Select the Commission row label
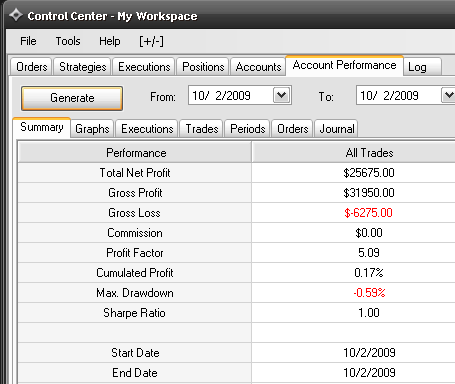This screenshot has height=384, width=455. point(135,233)
